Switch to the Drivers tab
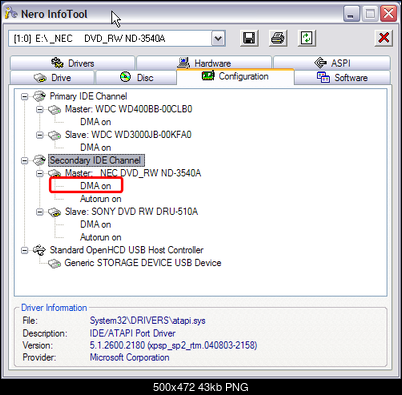Viewport: 402px width, 395px height. 72,63
